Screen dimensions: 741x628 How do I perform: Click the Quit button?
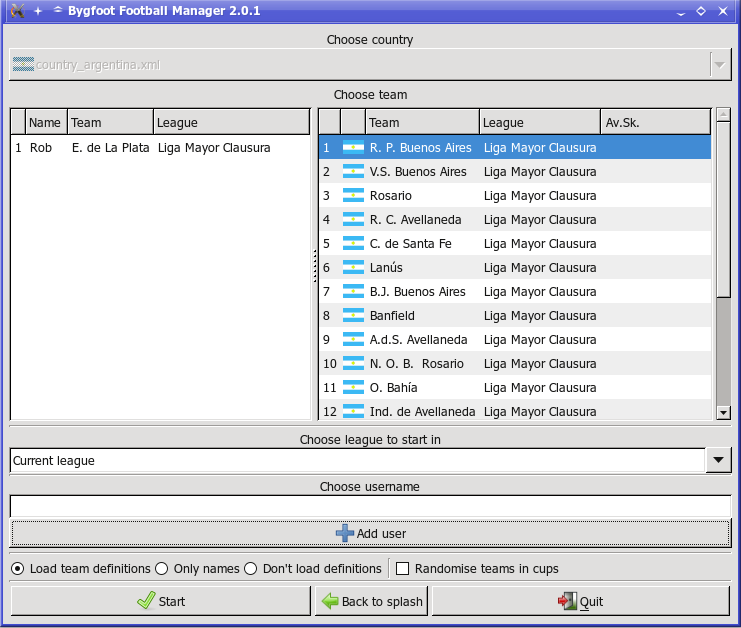(x=581, y=601)
